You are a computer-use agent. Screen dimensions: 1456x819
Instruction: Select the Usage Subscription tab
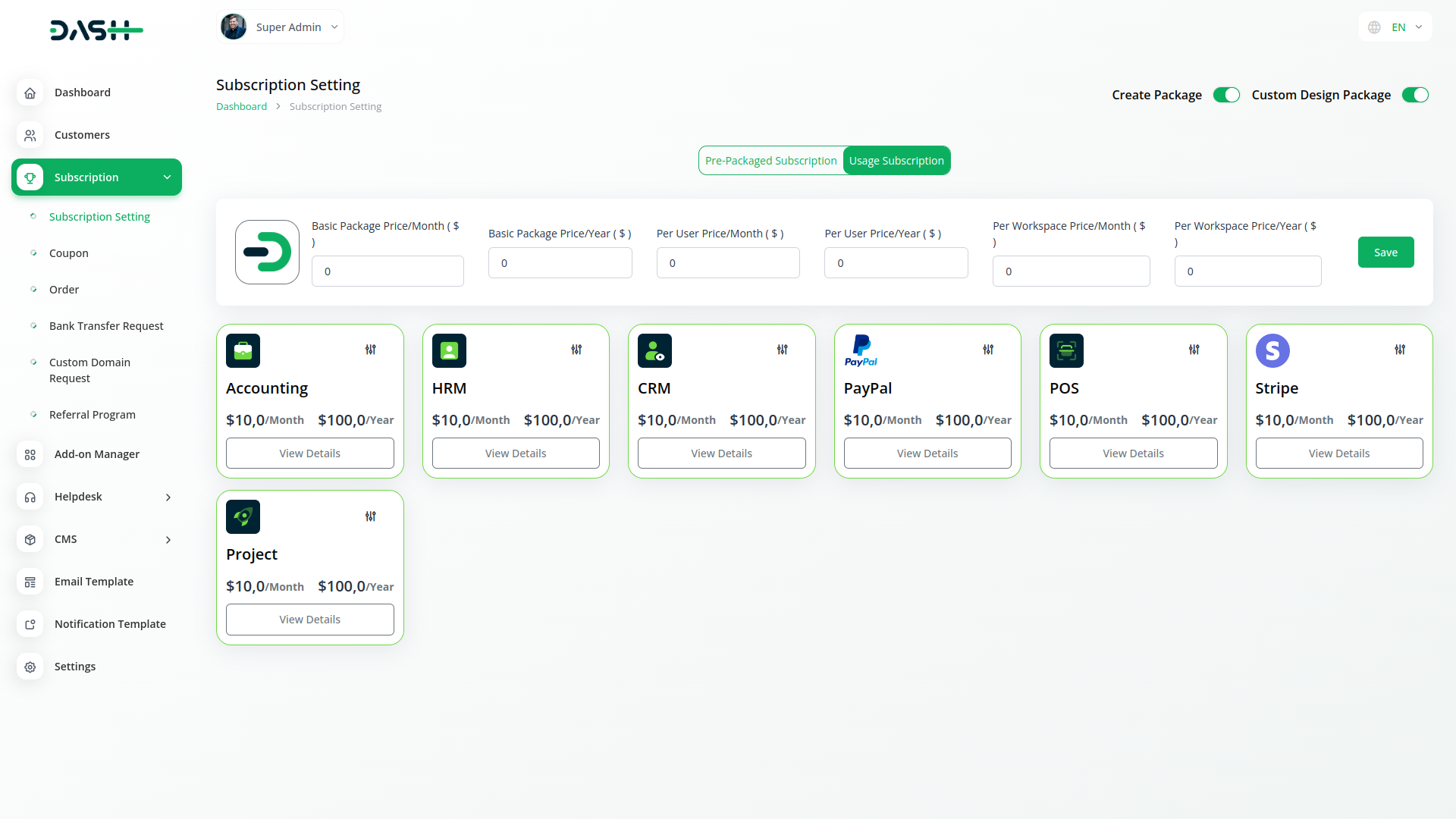(x=896, y=160)
